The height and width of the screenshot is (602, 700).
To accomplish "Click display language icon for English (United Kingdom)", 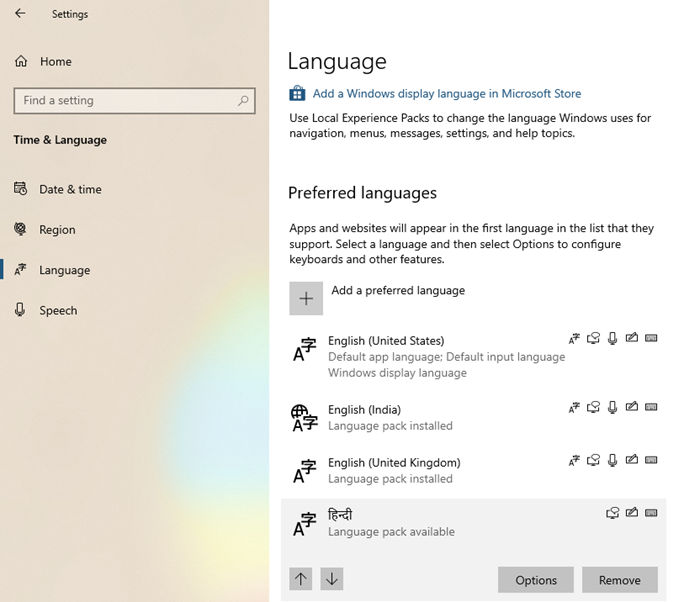I will pyautogui.click(x=574, y=460).
